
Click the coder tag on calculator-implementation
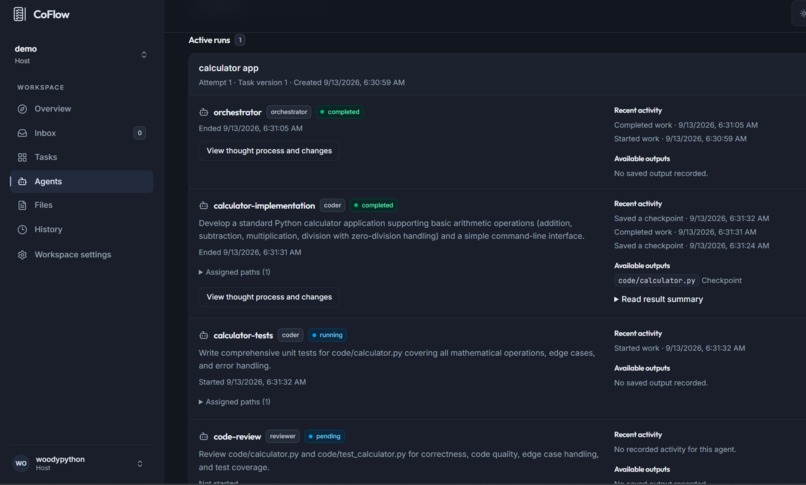coord(332,206)
